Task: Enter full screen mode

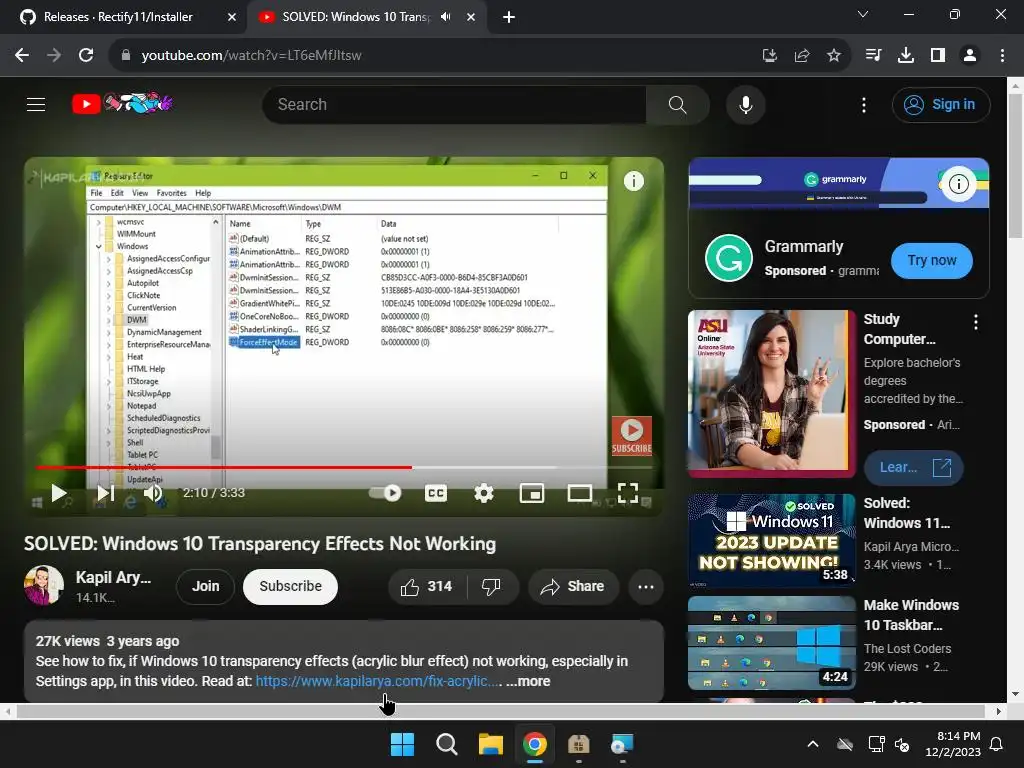Action: tap(628, 493)
